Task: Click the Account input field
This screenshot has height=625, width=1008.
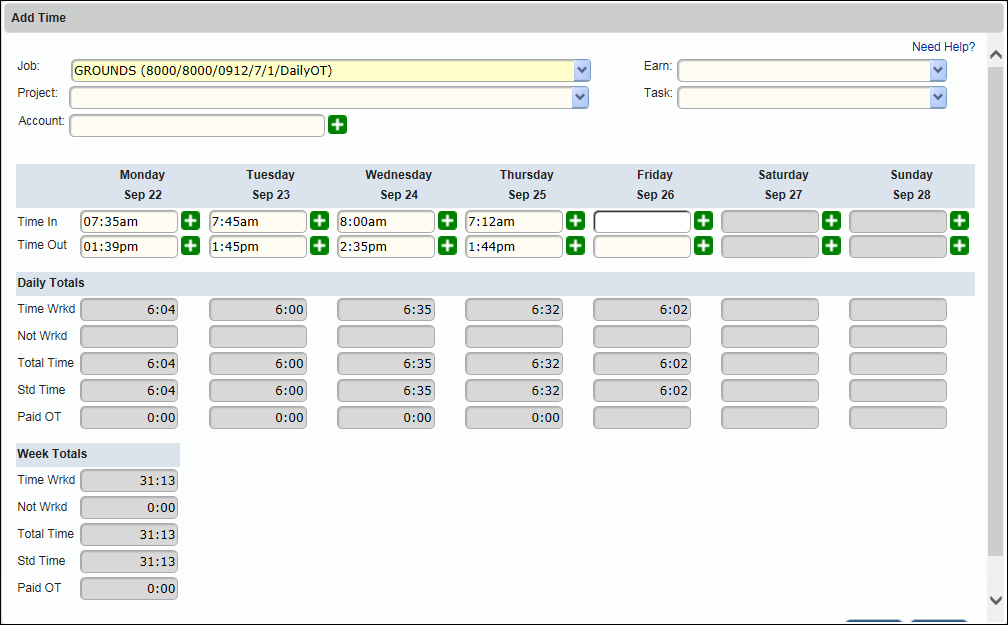Action: coord(197,125)
